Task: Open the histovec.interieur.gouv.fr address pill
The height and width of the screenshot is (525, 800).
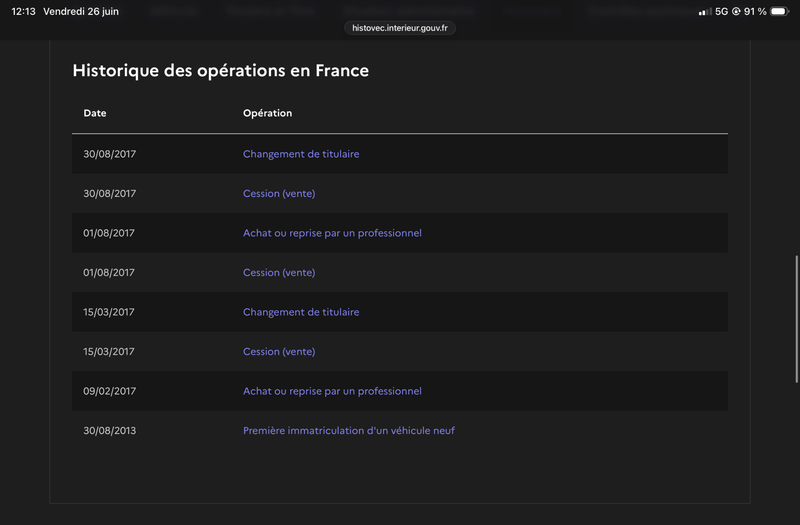Action: tap(400, 28)
